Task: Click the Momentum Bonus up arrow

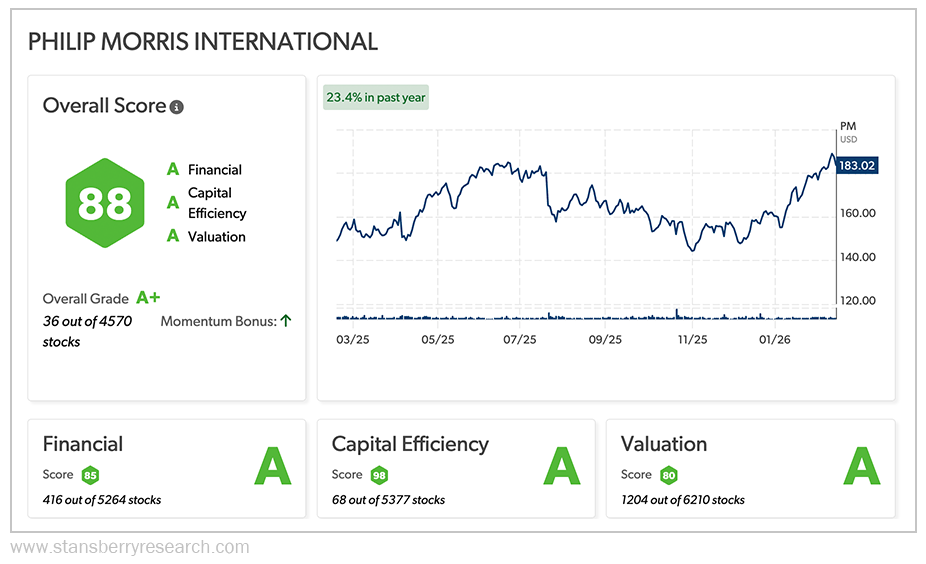Action: click(x=286, y=321)
